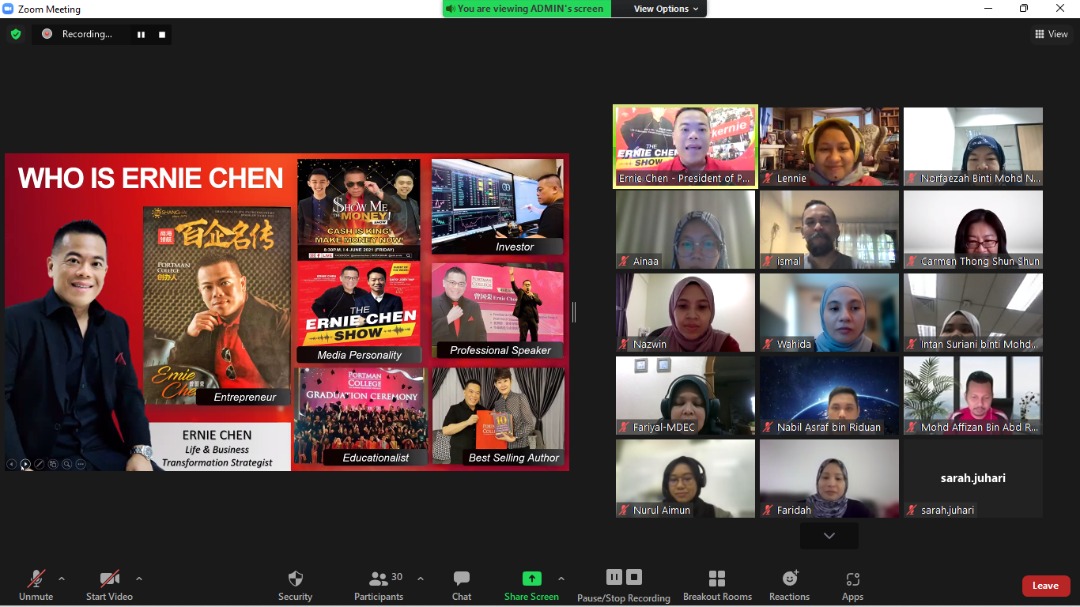Click 'Investor' caption on shared slide
Screen dimensions: 1080x607
pyautogui.click(x=515, y=247)
